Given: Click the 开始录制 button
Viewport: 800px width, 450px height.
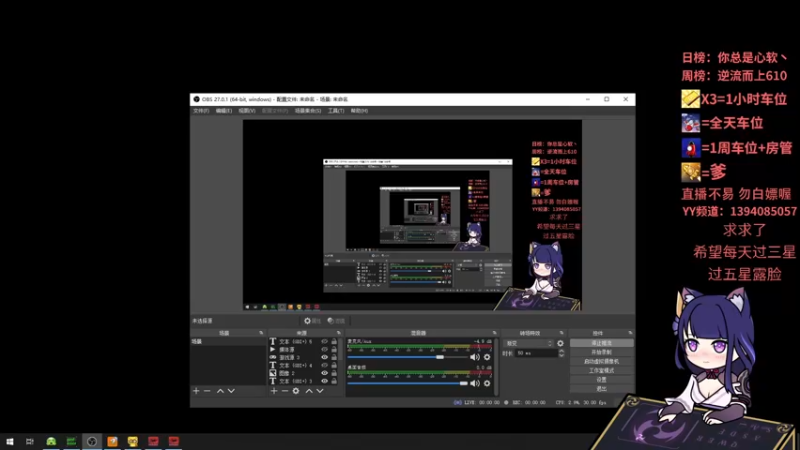Looking at the screenshot, I should pyautogui.click(x=602, y=353).
